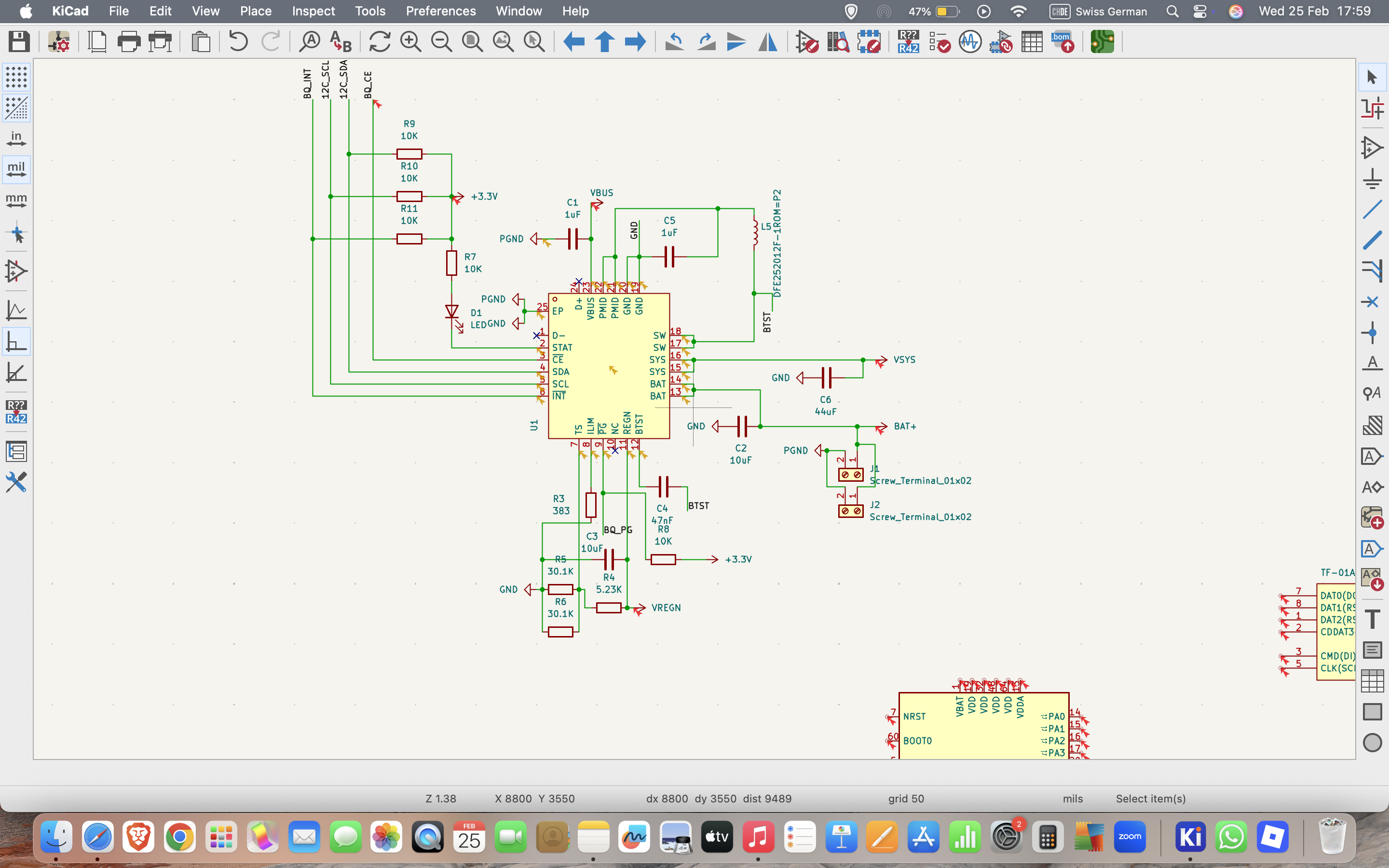Viewport: 1389px width, 868px height.
Task: Open the circuit Simulator
Action: pyautogui.click(x=970, y=42)
